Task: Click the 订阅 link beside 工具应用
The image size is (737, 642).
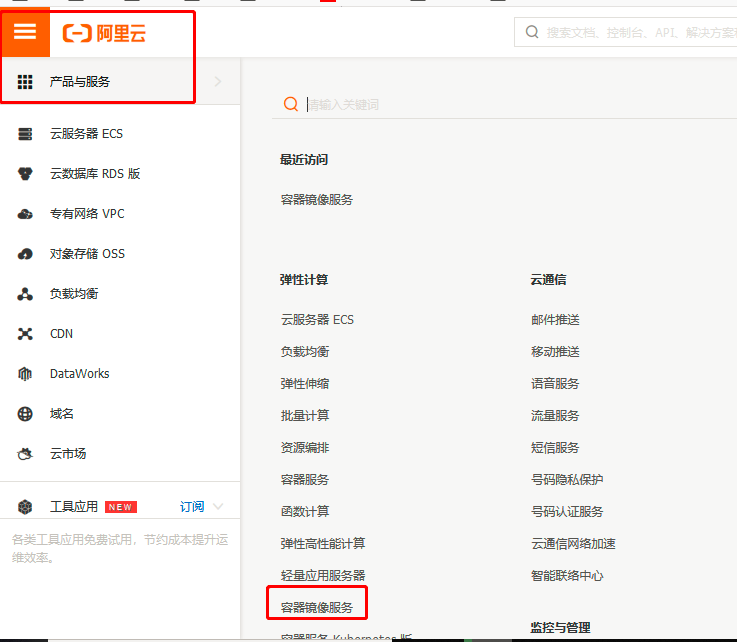Action: (192, 507)
